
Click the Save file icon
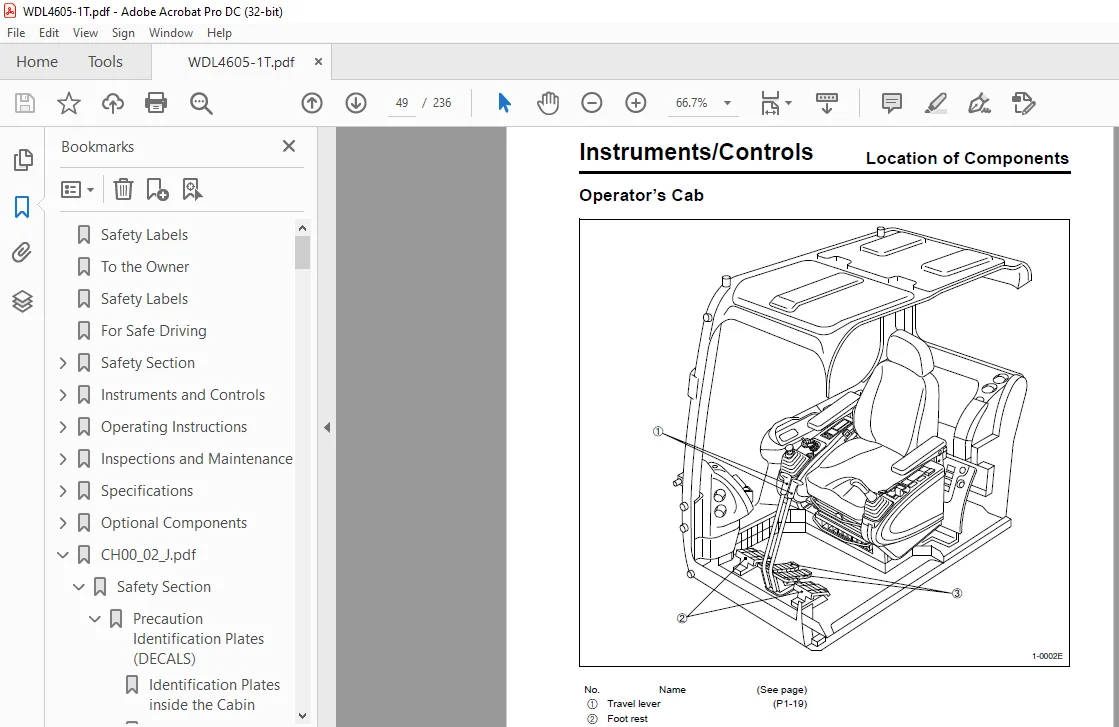click(x=25, y=103)
